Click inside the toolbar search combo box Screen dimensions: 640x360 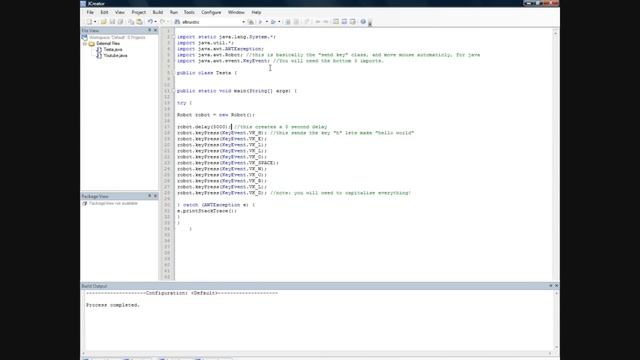[x=211, y=22]
